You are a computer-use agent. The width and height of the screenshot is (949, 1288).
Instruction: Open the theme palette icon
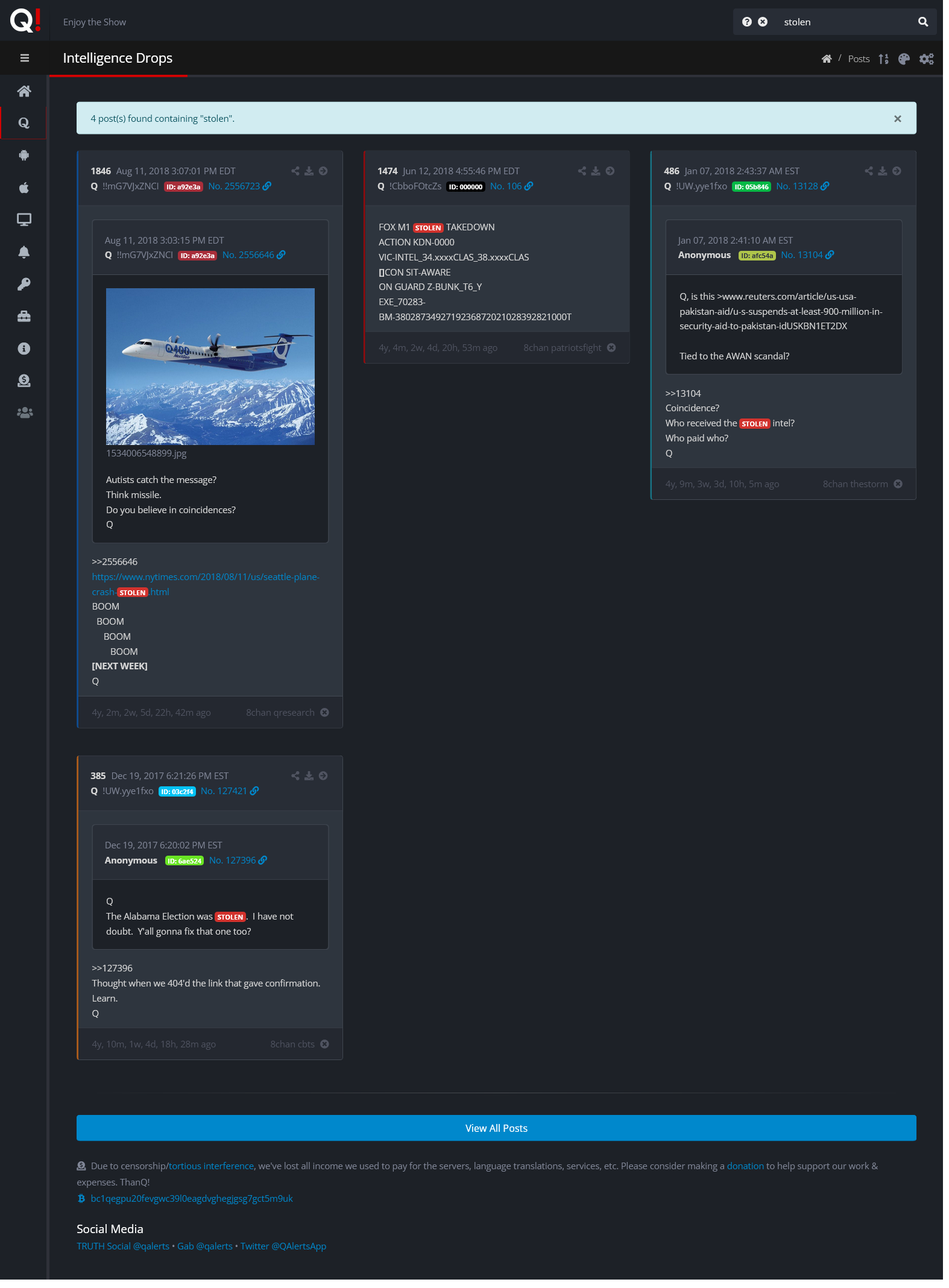pyautogui.click(x=904, y=58)
